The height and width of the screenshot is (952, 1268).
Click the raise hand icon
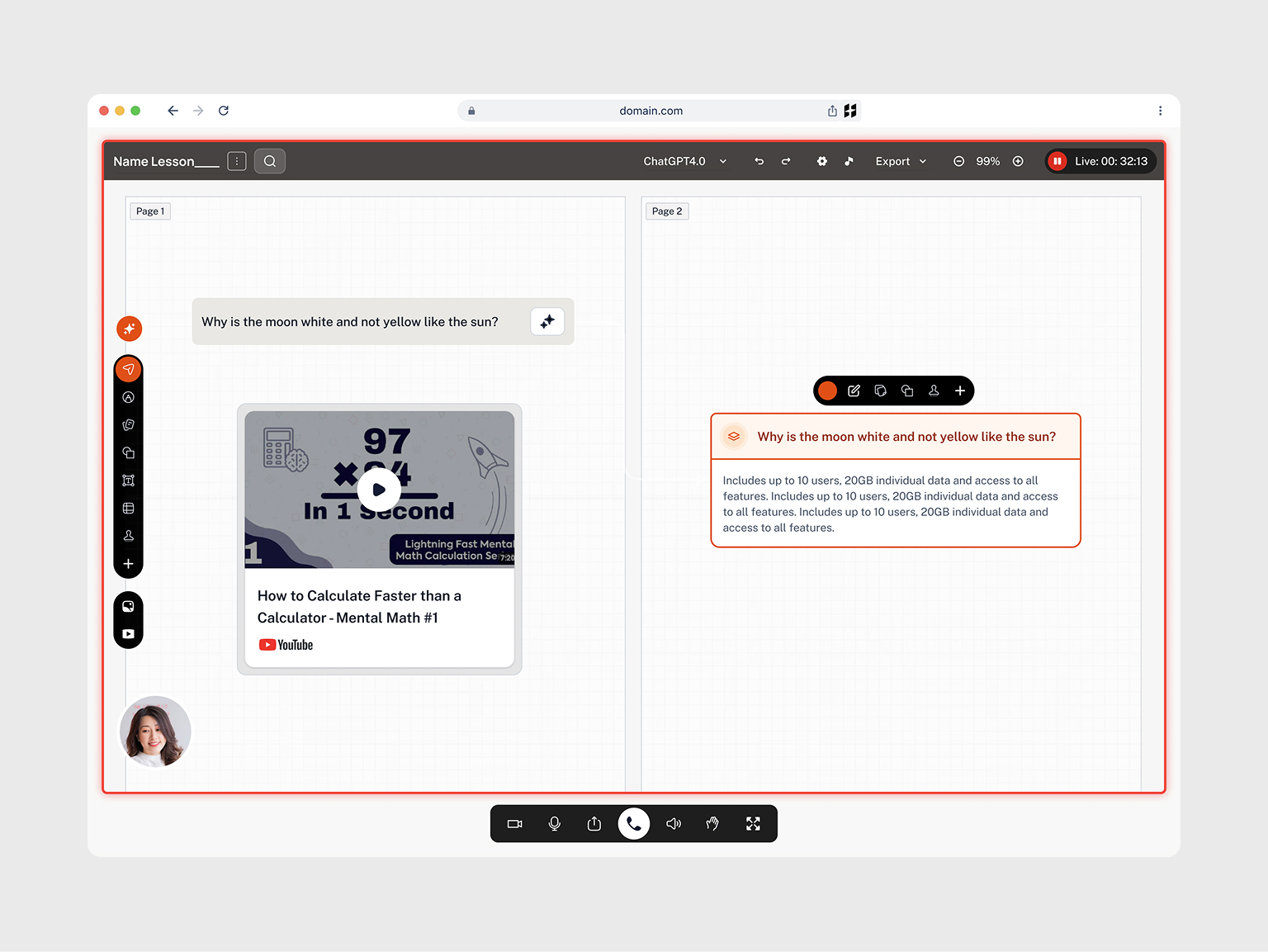pos(713,823)
